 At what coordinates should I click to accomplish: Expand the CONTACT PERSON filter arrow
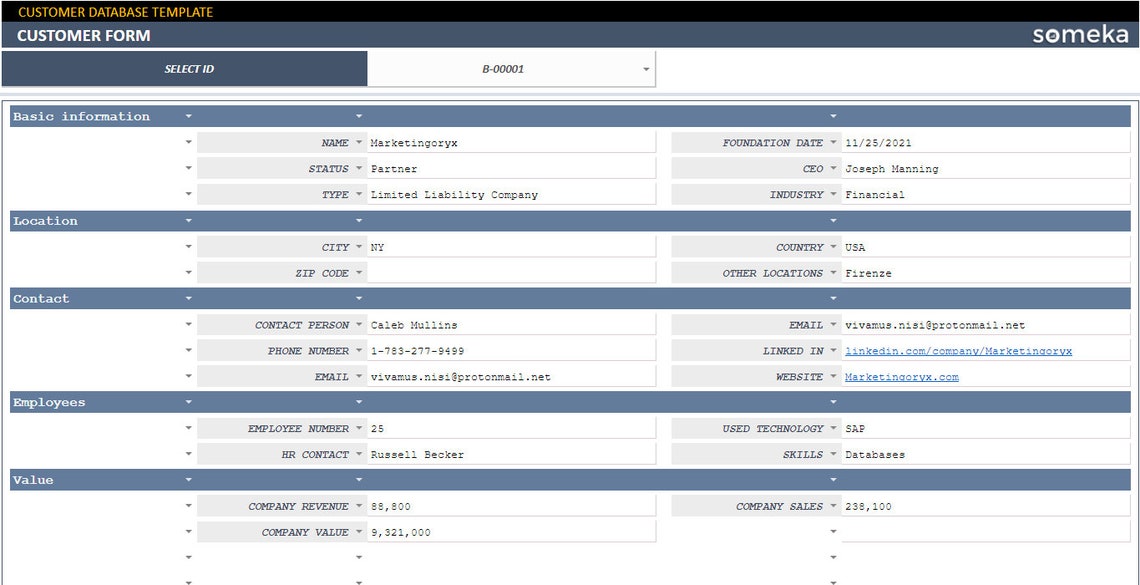[358, 324]
